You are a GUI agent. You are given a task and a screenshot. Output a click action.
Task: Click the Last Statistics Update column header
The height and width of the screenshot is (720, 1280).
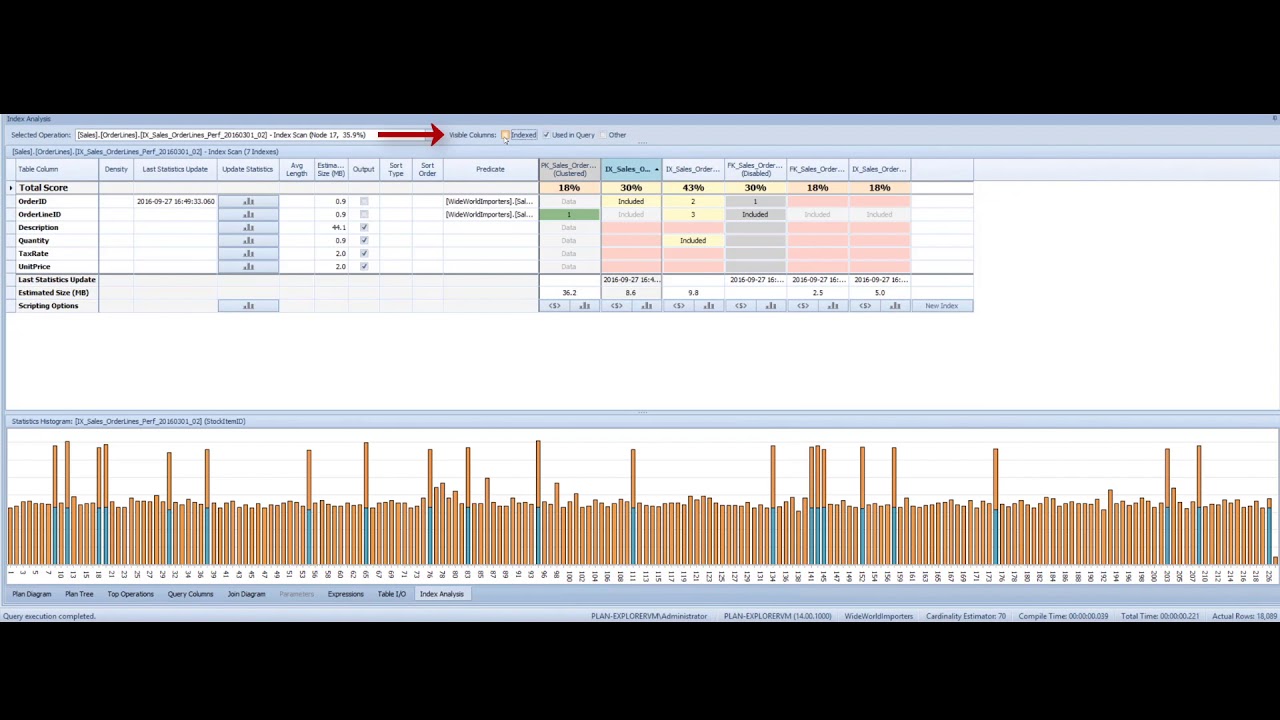(175, 169)
